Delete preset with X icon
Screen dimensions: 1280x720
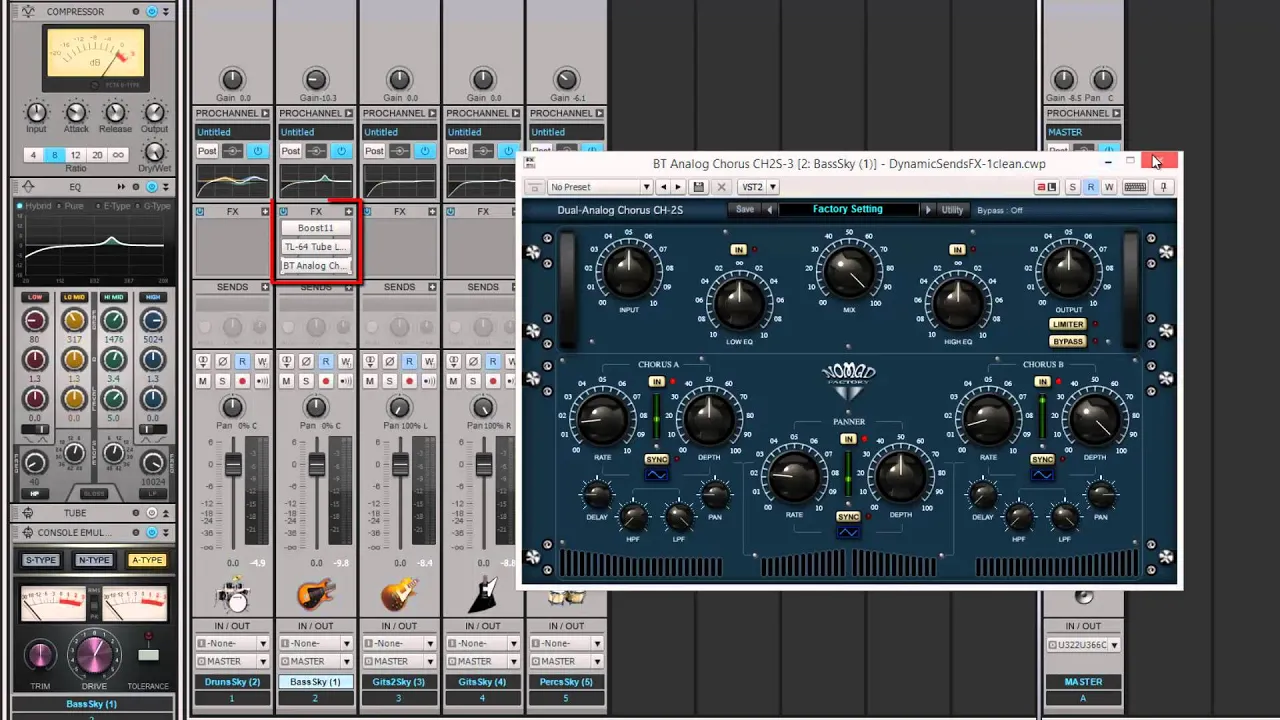point(721,187)
